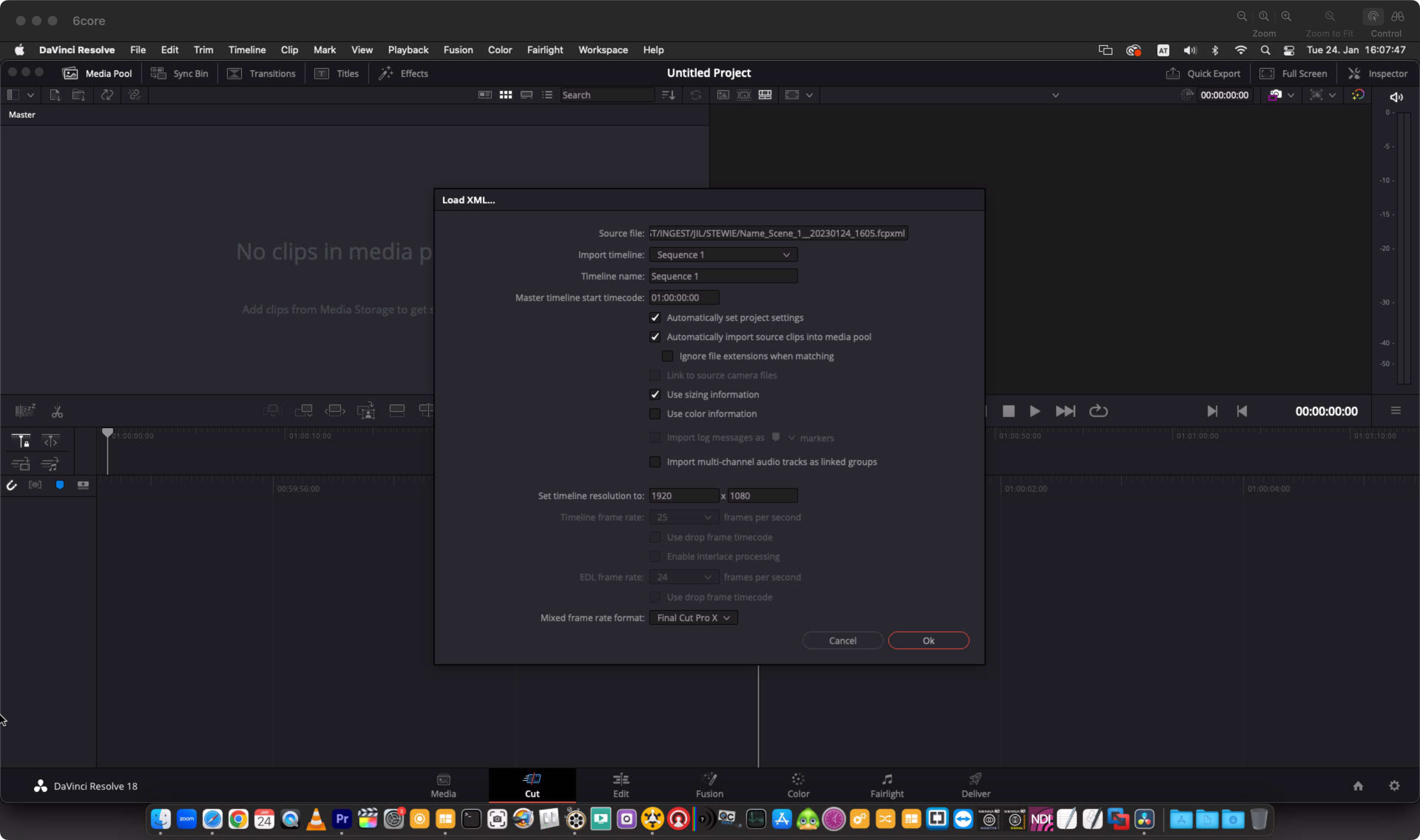1420x840 pixels.
Task: Click the Source file path field
Action: pyautogui.click(x=778, y=233)
